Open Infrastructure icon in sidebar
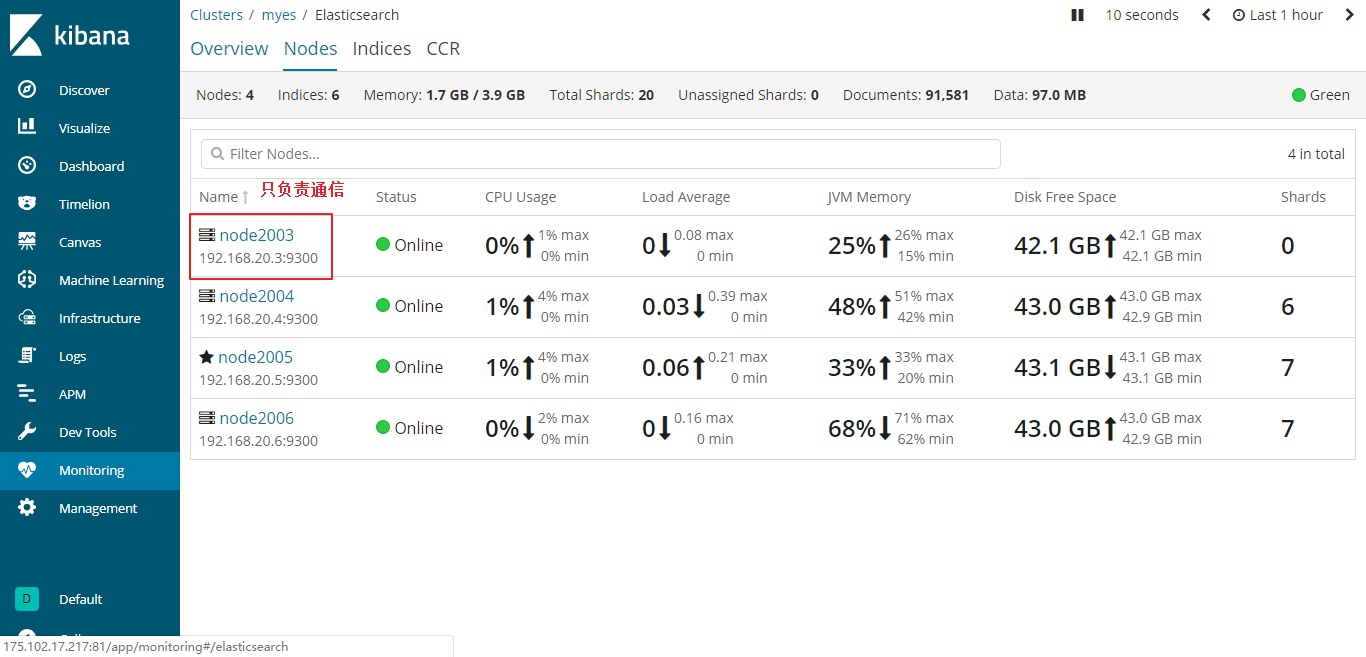Viewport: 1366px width, 657px height. [27, 318]
